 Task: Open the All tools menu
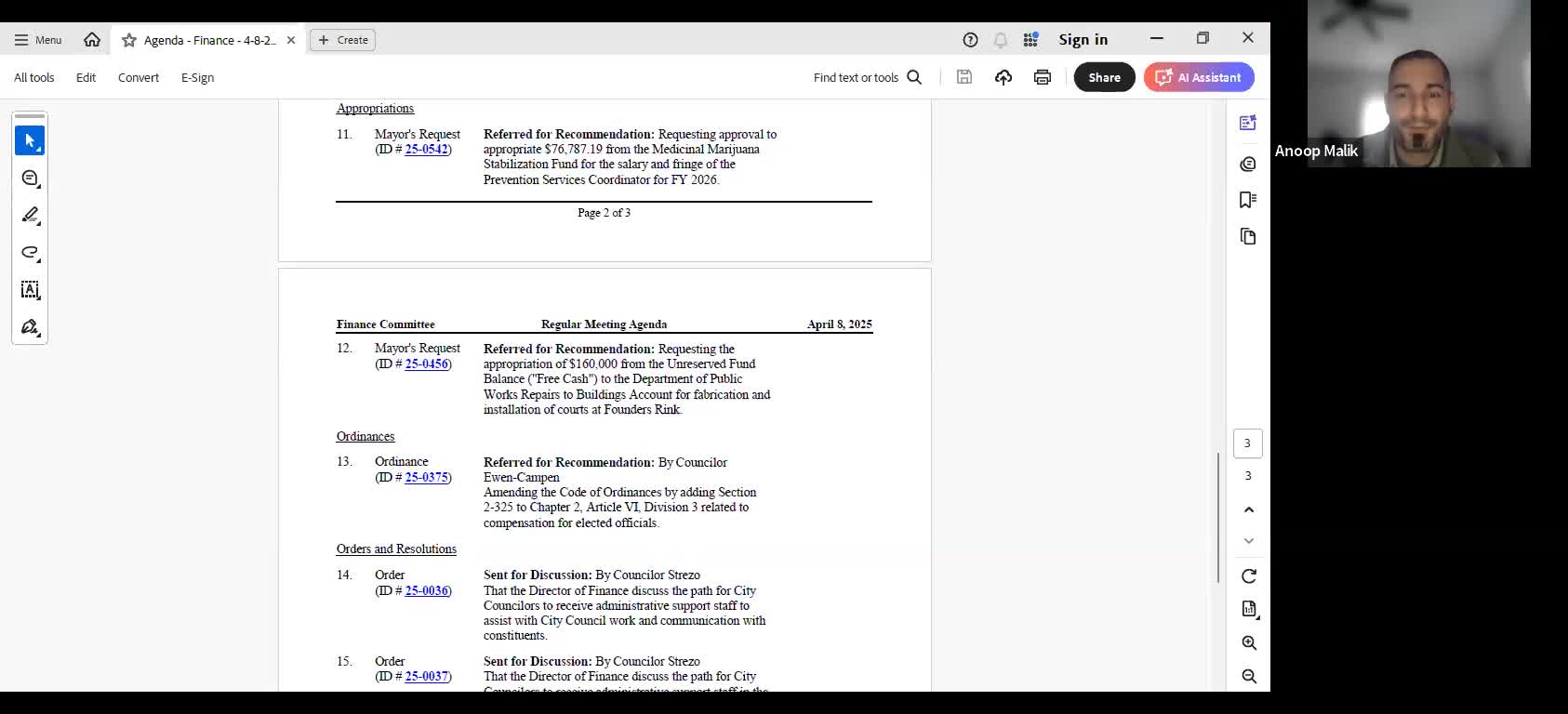click(34, 78)
